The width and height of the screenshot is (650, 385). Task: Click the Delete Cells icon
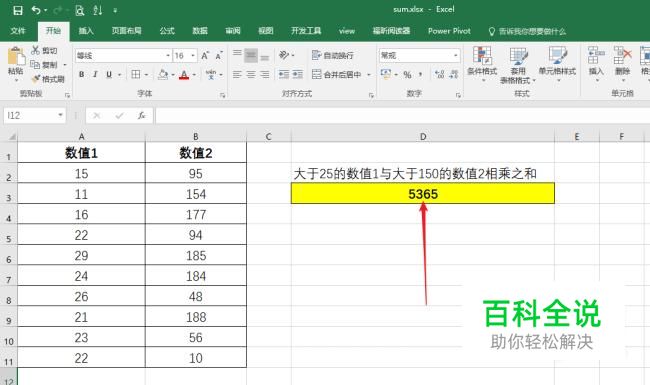pyautogui.click(x=623, y=55)
